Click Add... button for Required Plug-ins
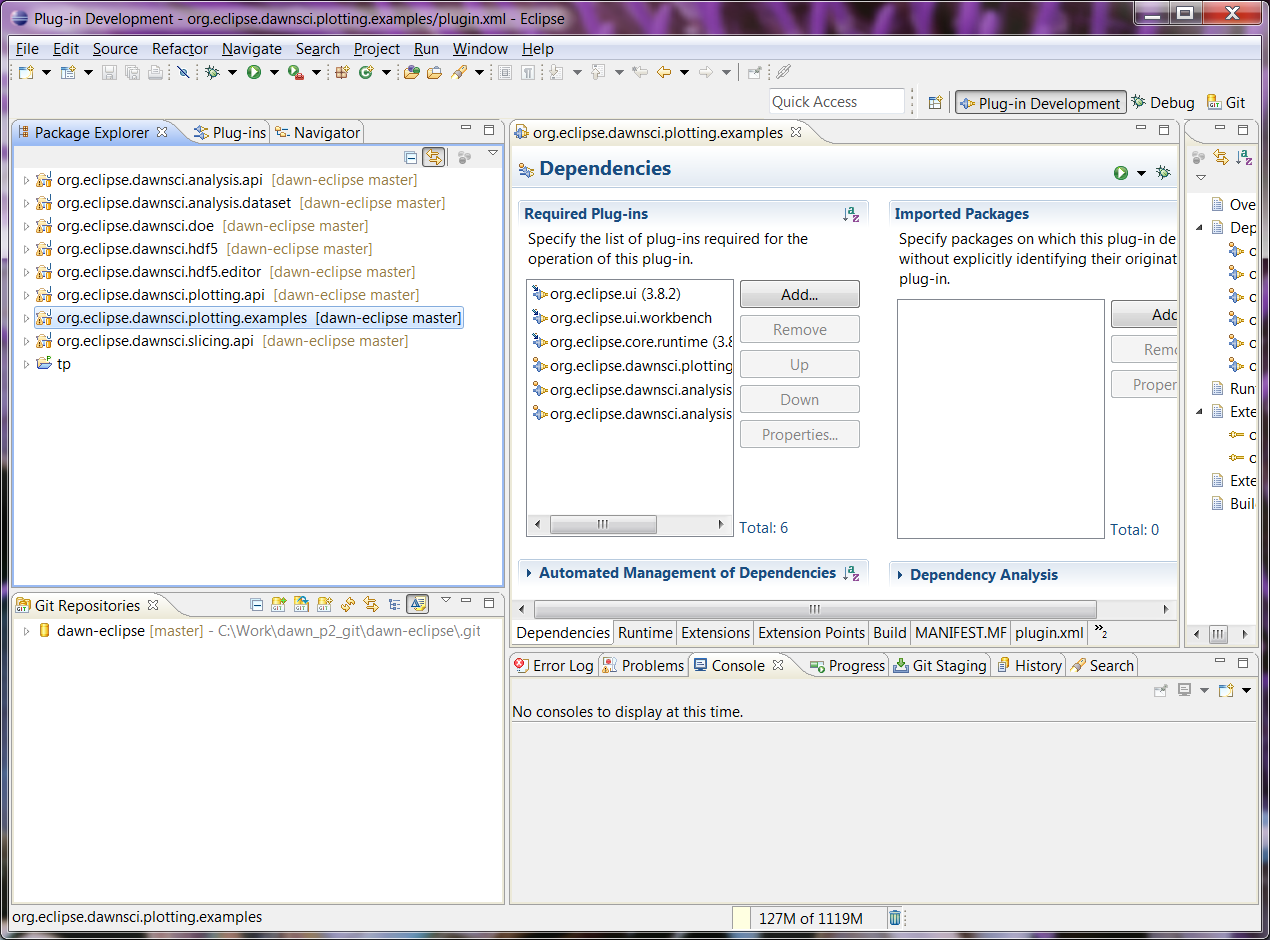1270x940 pixels. (799, 294)
